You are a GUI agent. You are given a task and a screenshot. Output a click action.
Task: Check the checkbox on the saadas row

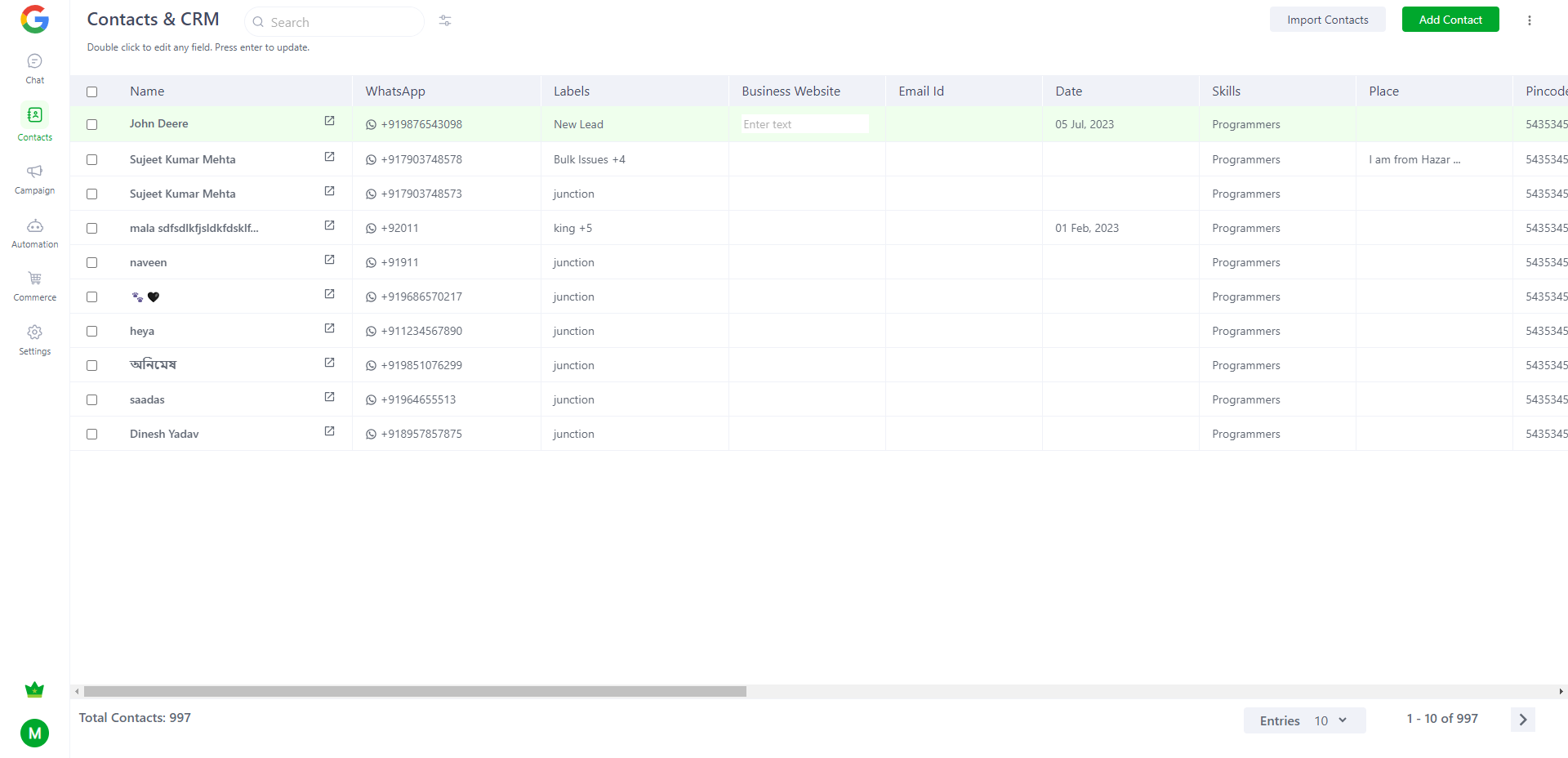[x=91, y=400]
